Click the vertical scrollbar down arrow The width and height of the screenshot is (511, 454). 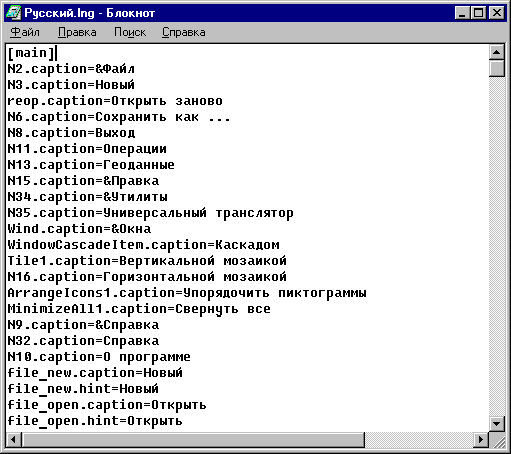(497, 424)
